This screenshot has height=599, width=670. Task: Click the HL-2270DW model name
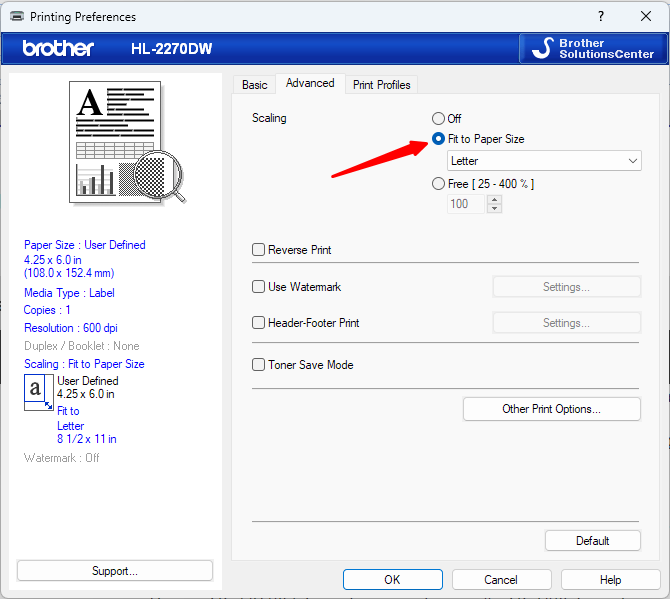pos(171,49)
